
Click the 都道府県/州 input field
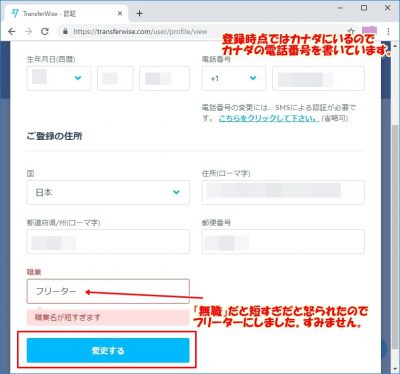(x=108, y=242)
